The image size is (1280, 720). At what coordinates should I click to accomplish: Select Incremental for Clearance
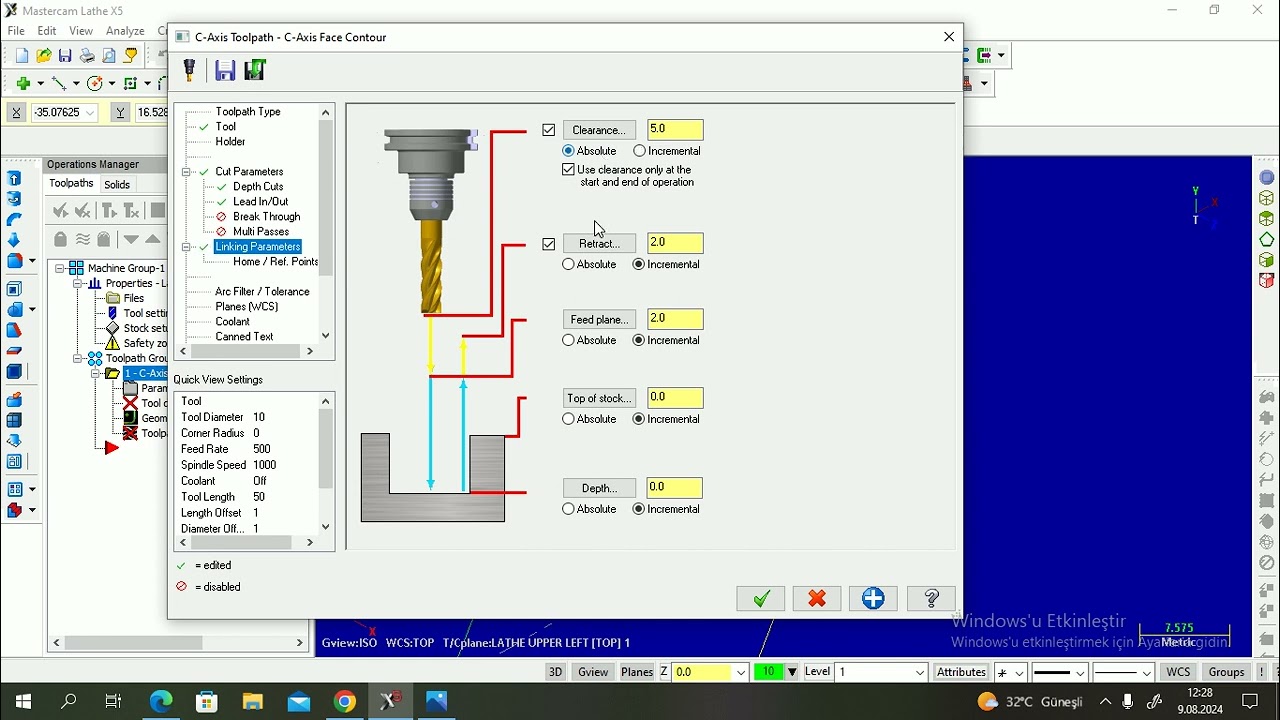point(639,151)
